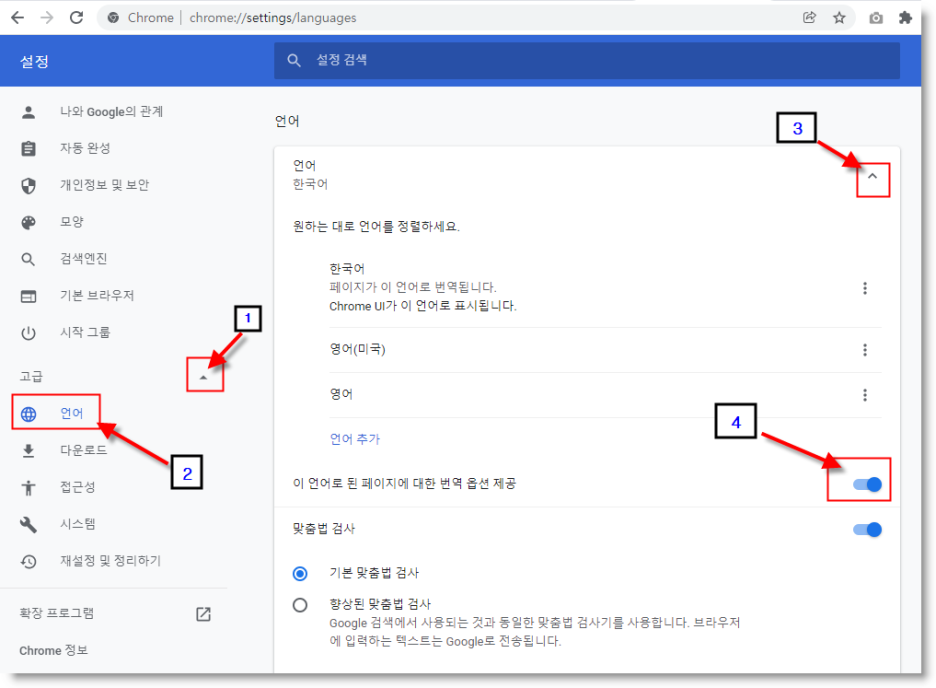Open the Chrome 정보 page
Screen dimensions: 936x688
(54, 651)
